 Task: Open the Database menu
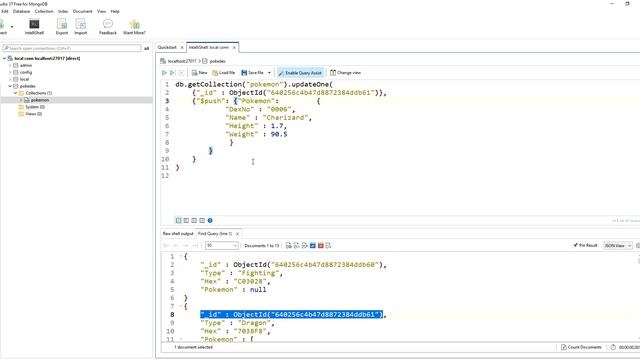[21, 11]
